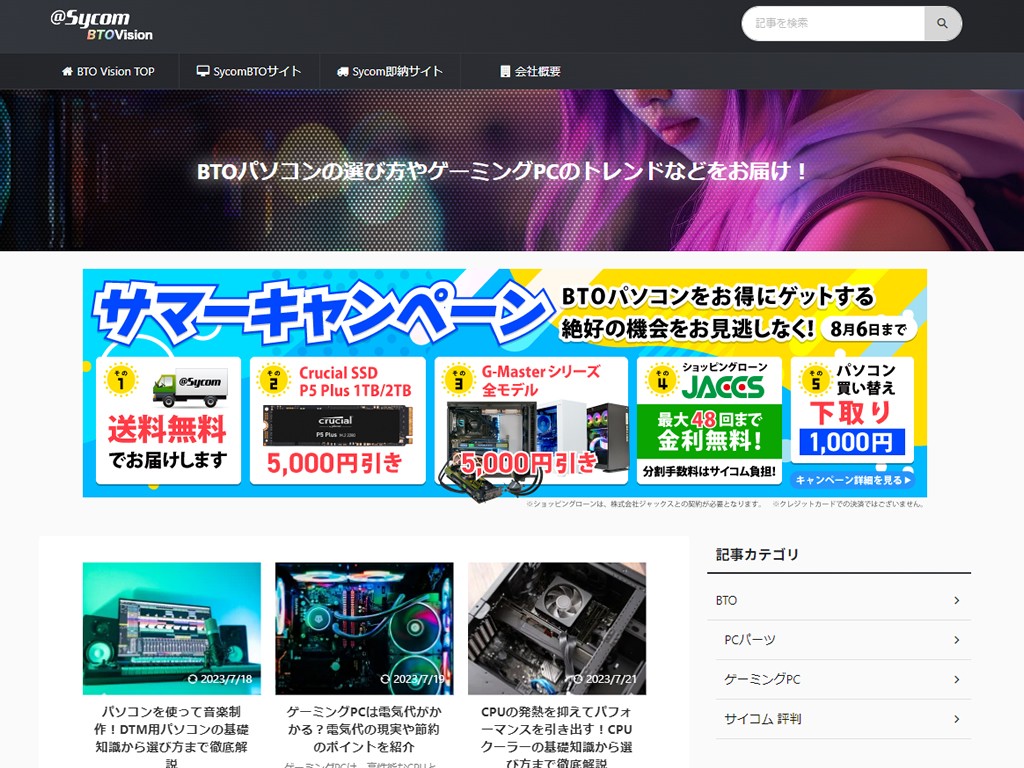Viewport: 1024px width, 768px height.
Task: Click the chevron on the PCパーツ row
Action: point(957,640)
